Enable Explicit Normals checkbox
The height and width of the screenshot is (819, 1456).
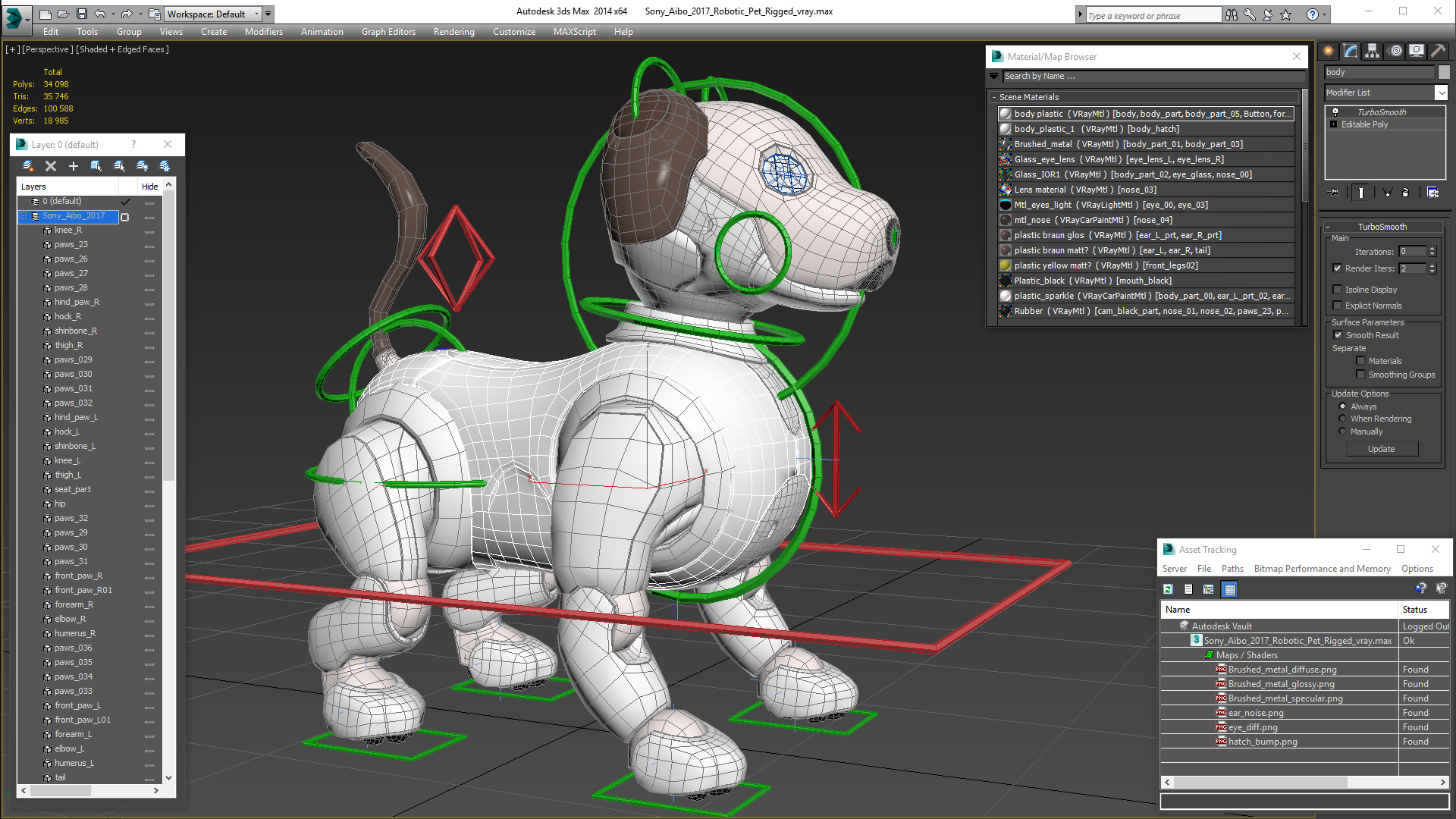[x=1338, y=306]
